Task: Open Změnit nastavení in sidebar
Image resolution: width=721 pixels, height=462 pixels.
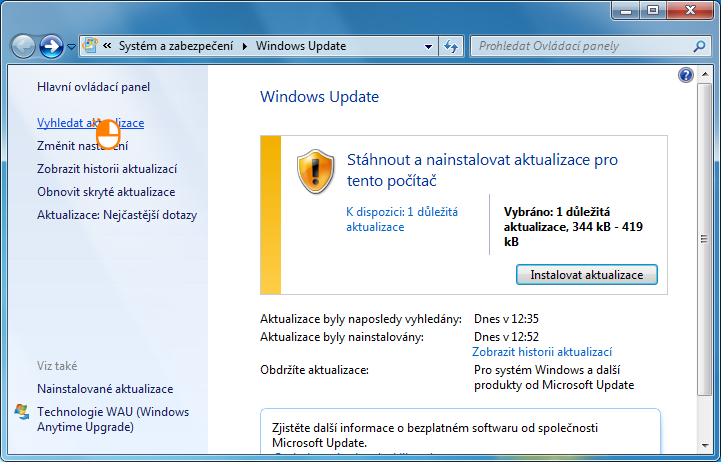Action: pos(82,146)
